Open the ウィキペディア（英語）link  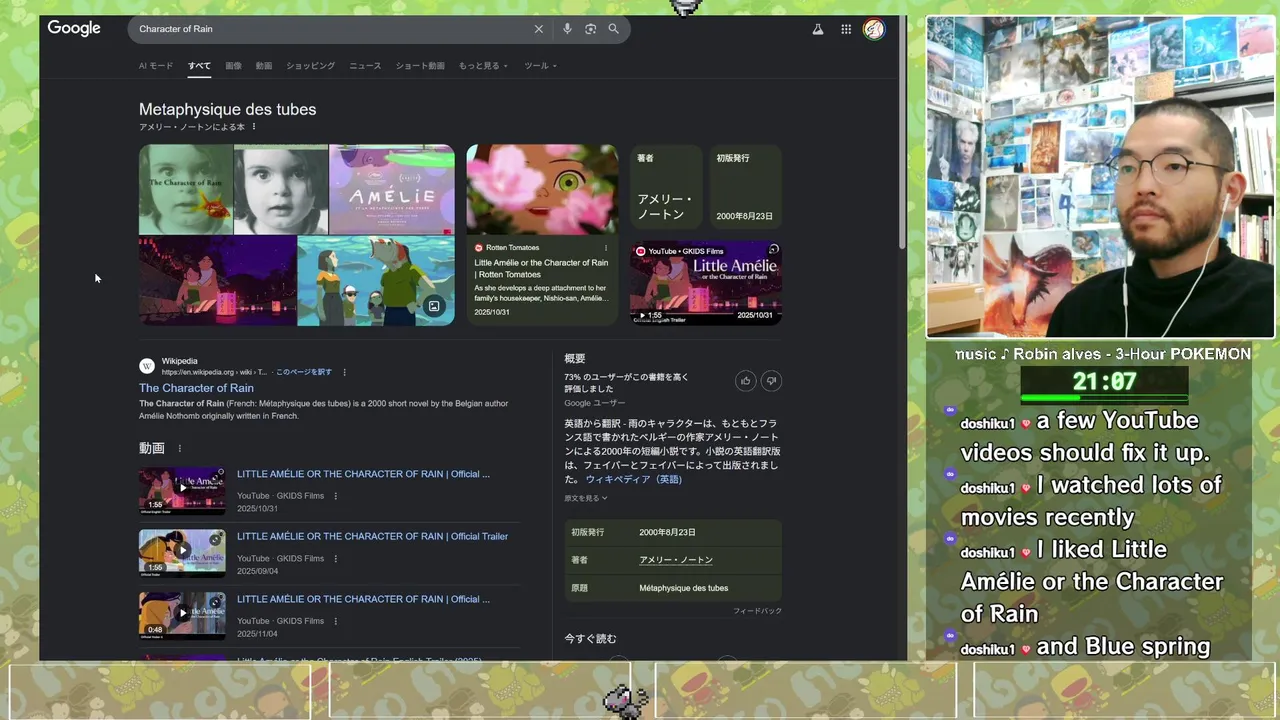(x=634, y=480)
